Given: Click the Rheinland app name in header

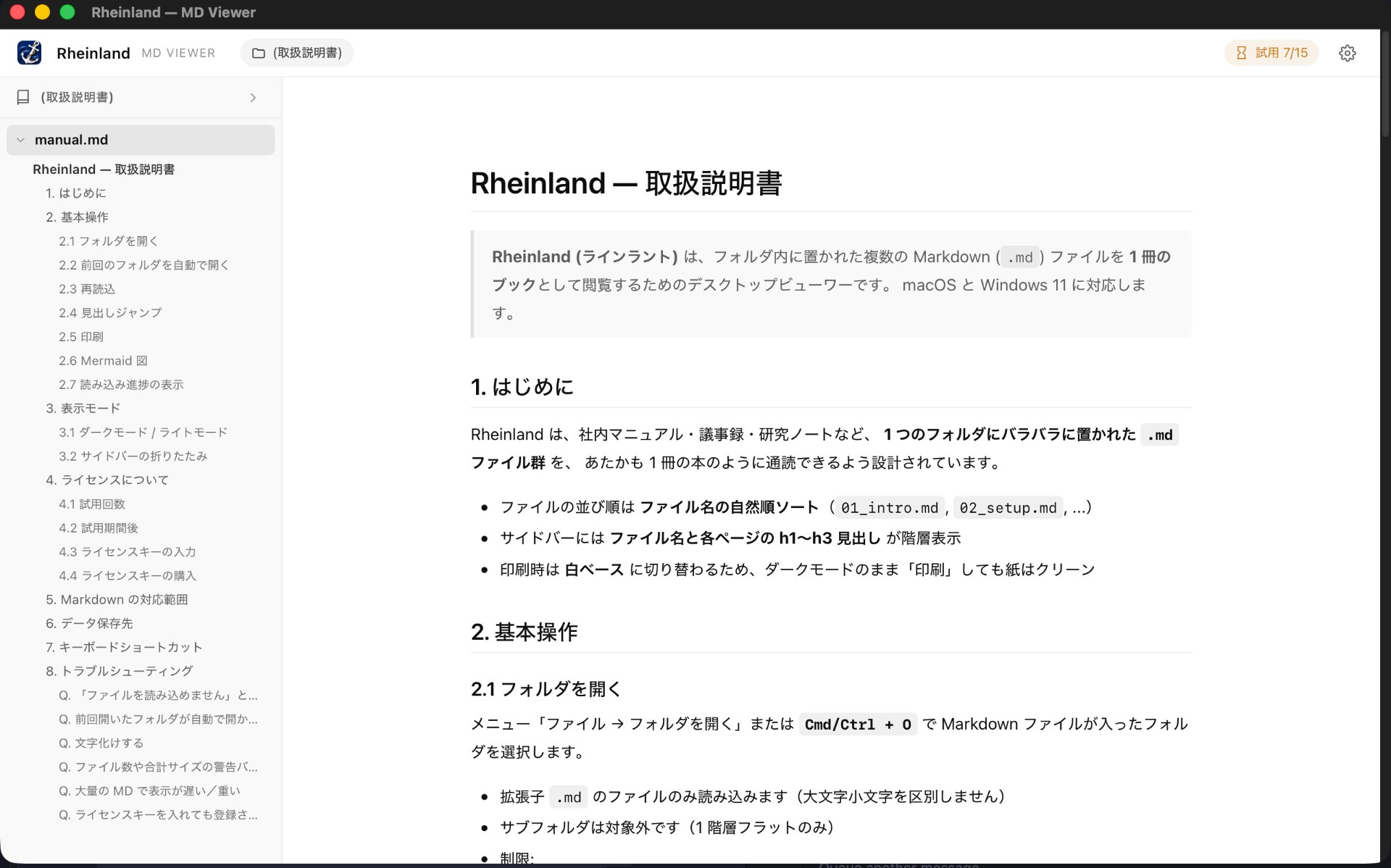Looking at the screenshot, I should click(x=93, y=53).
